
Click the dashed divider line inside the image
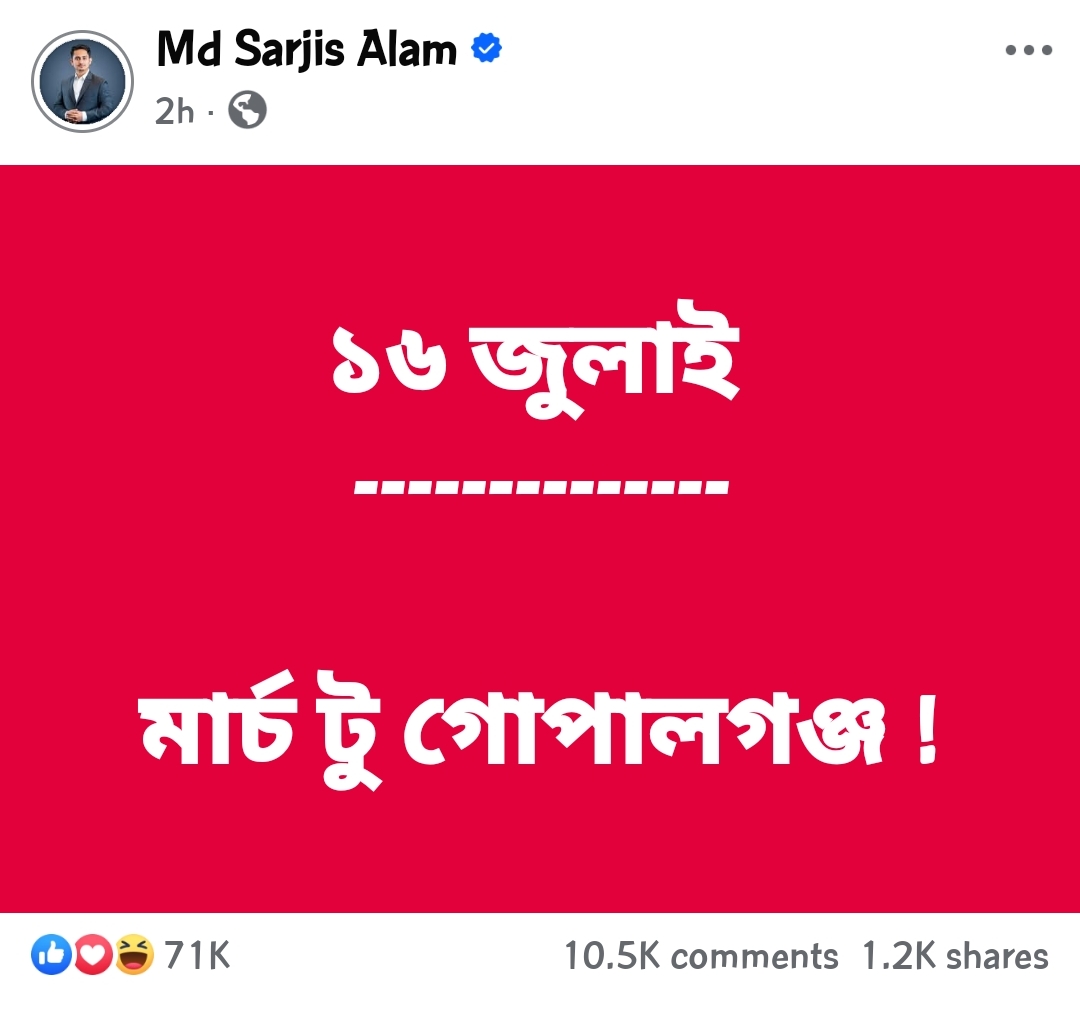(540, 487)
